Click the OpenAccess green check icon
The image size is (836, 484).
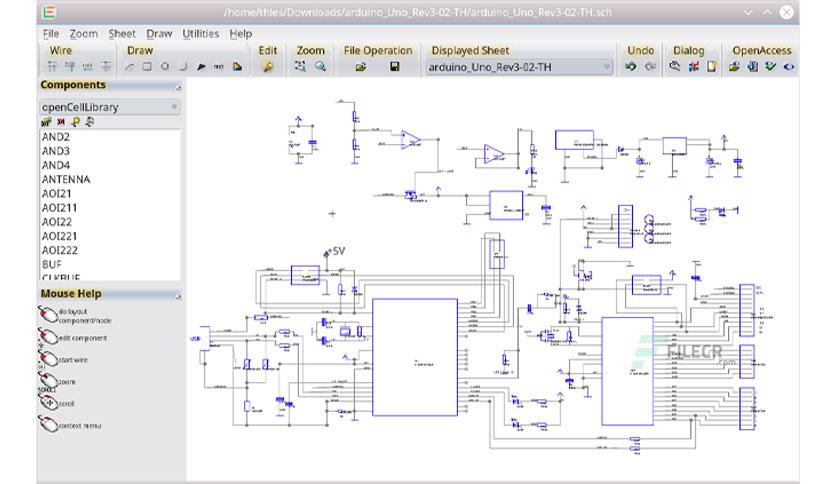pos(770,67)
